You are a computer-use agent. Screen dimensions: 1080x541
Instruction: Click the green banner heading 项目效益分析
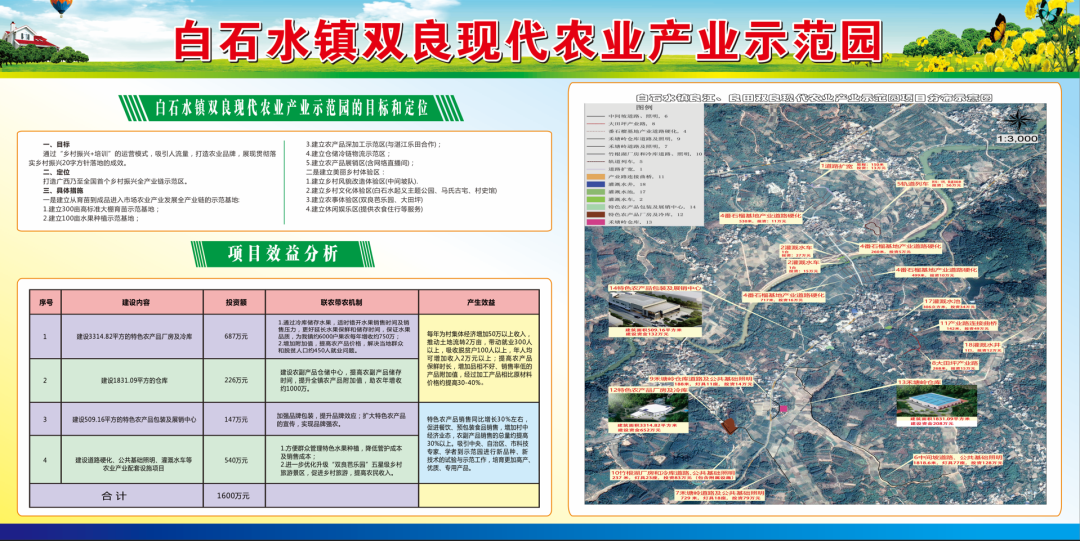tap(283, 254)
